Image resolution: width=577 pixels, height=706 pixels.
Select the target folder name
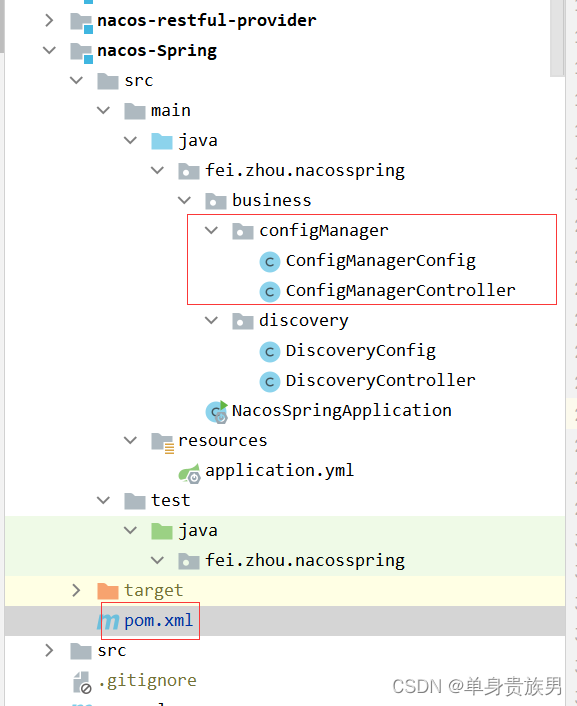pos(154,591)
